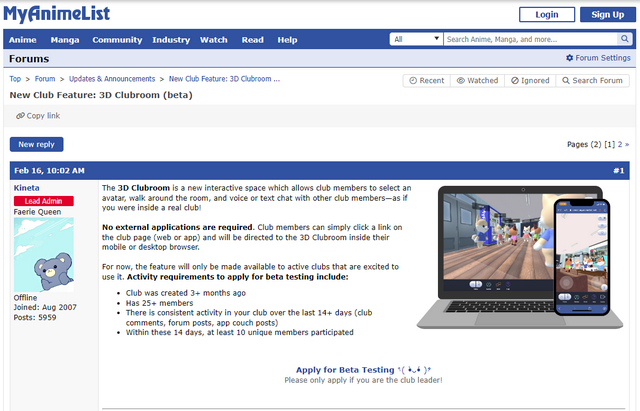Viewport: 640px width, 411px height.
Task: Click the Login button
Action: 547,15
